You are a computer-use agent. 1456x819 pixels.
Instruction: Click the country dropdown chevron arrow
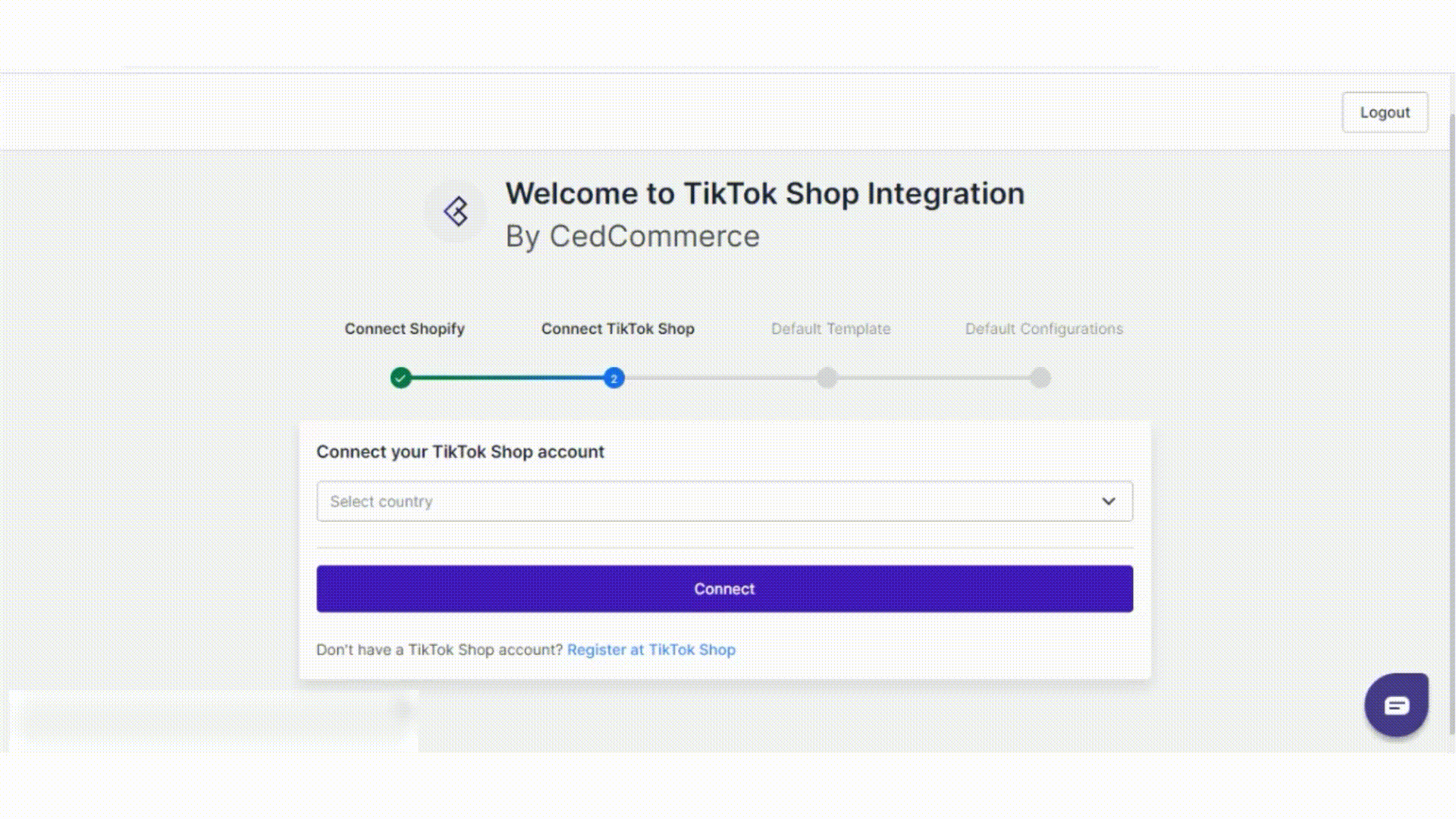(x=1108, y=501)
